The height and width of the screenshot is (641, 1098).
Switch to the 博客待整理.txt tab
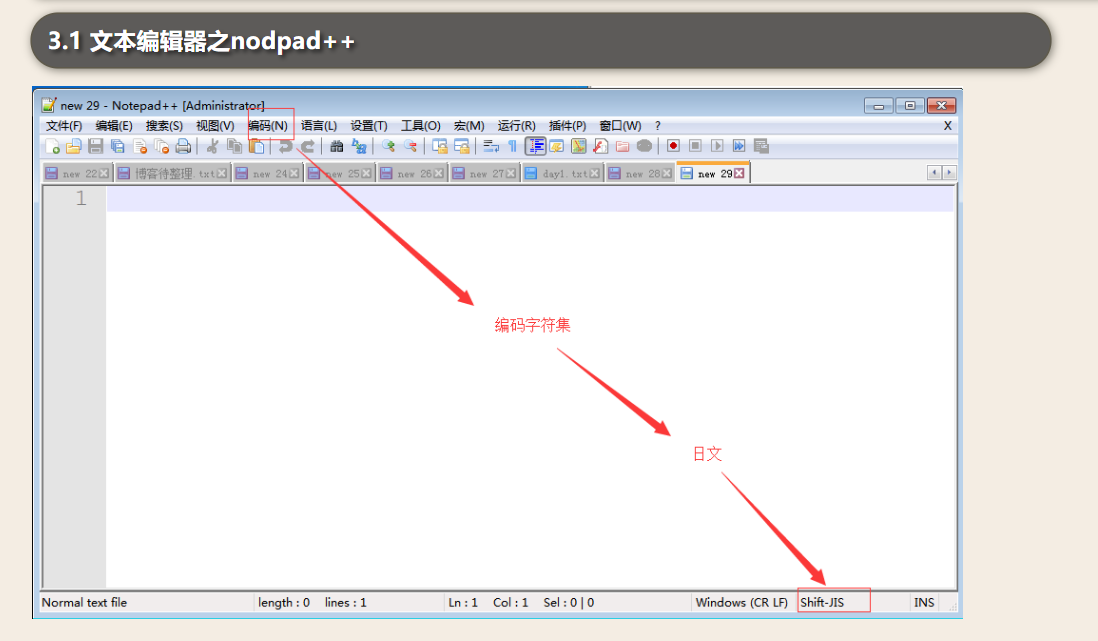point(172,174)
